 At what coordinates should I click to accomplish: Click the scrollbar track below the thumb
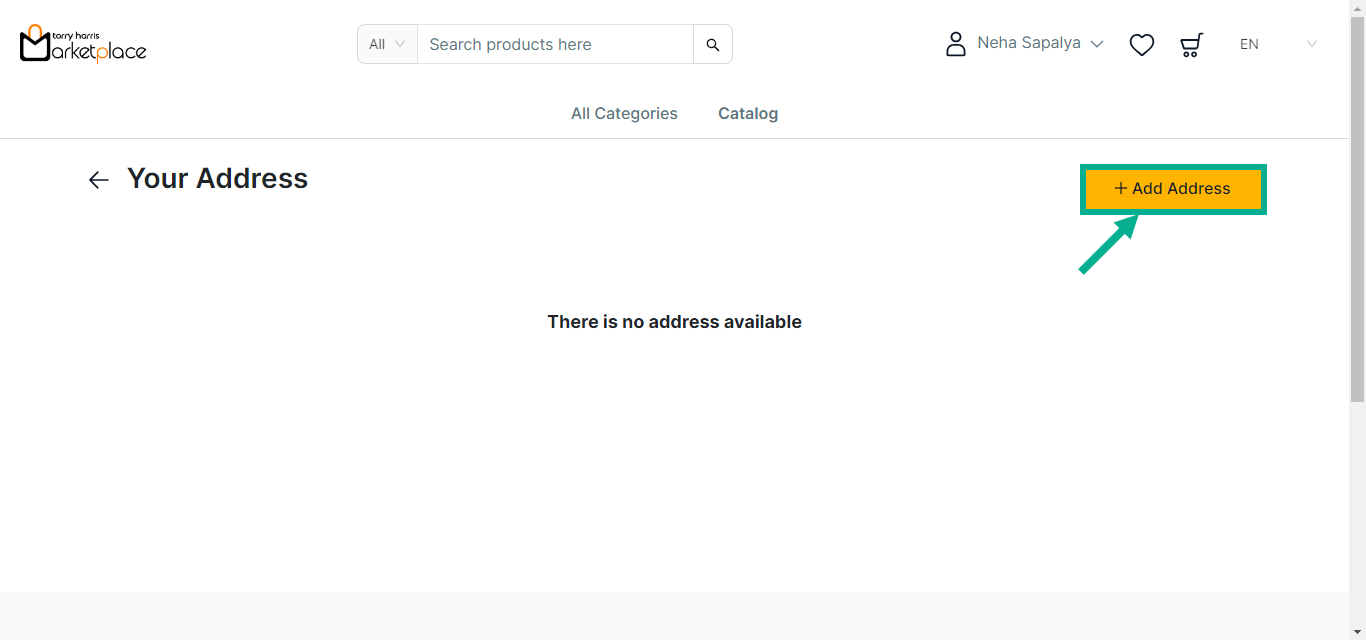tap(1357, 520)
